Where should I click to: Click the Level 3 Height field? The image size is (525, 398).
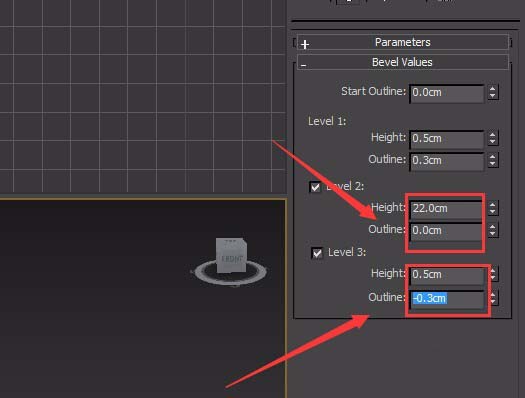[447, 275]
